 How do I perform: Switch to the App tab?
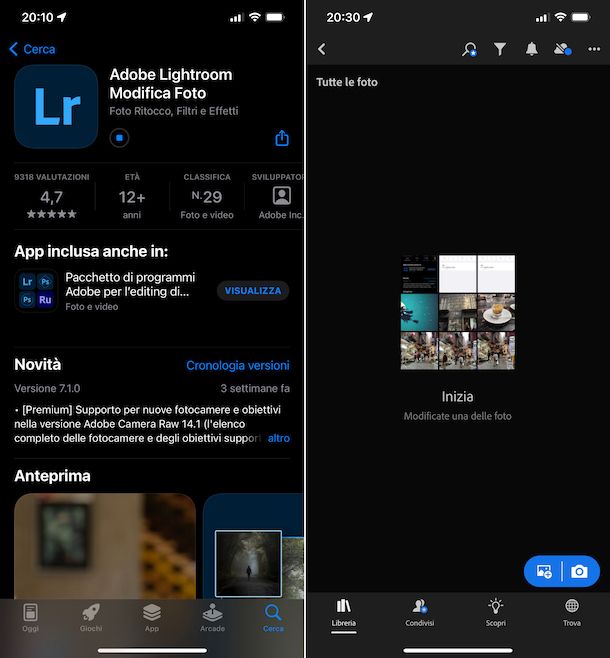(x=151, y=617)
